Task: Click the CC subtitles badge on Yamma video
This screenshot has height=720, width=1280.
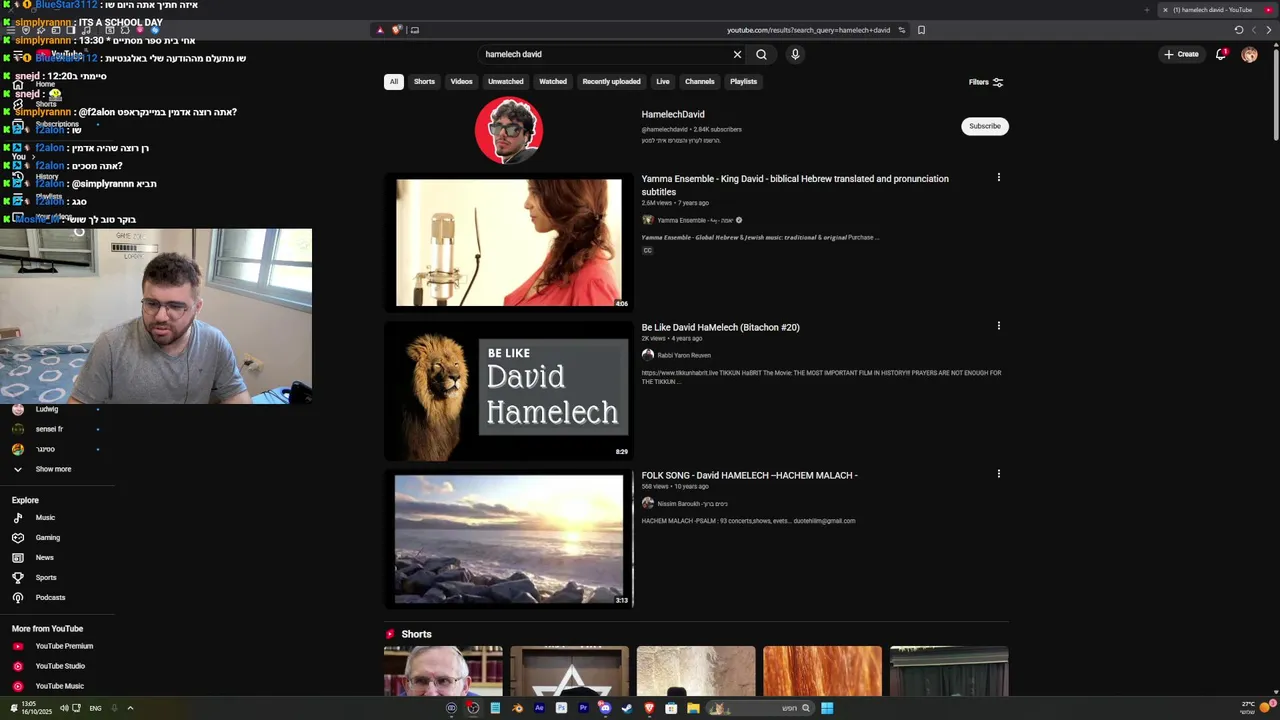Action: [648, 251]
